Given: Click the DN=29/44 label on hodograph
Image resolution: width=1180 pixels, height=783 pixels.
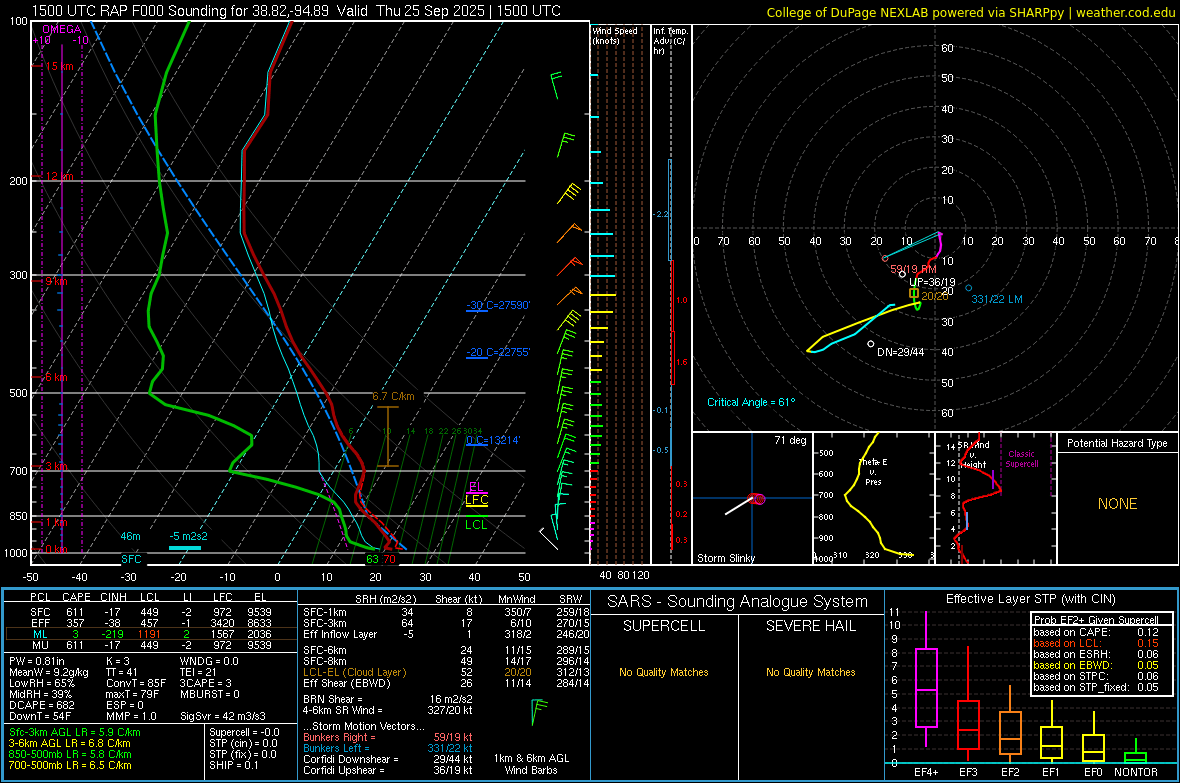Looking at the screenshot, I should pyautogui.click(x=900, y=352).
